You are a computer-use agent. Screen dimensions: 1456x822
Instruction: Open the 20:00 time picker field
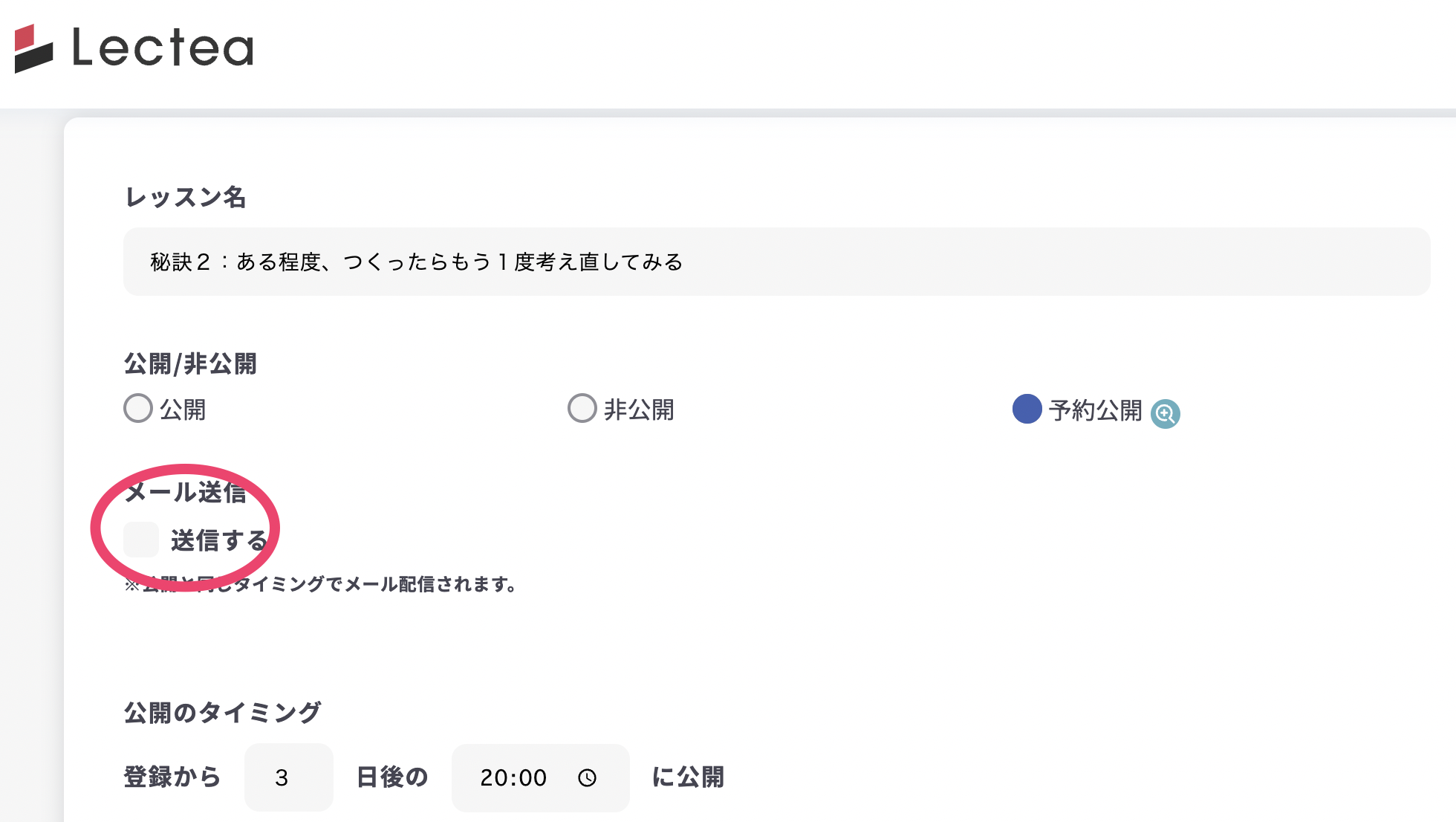(x=513, y=777)
